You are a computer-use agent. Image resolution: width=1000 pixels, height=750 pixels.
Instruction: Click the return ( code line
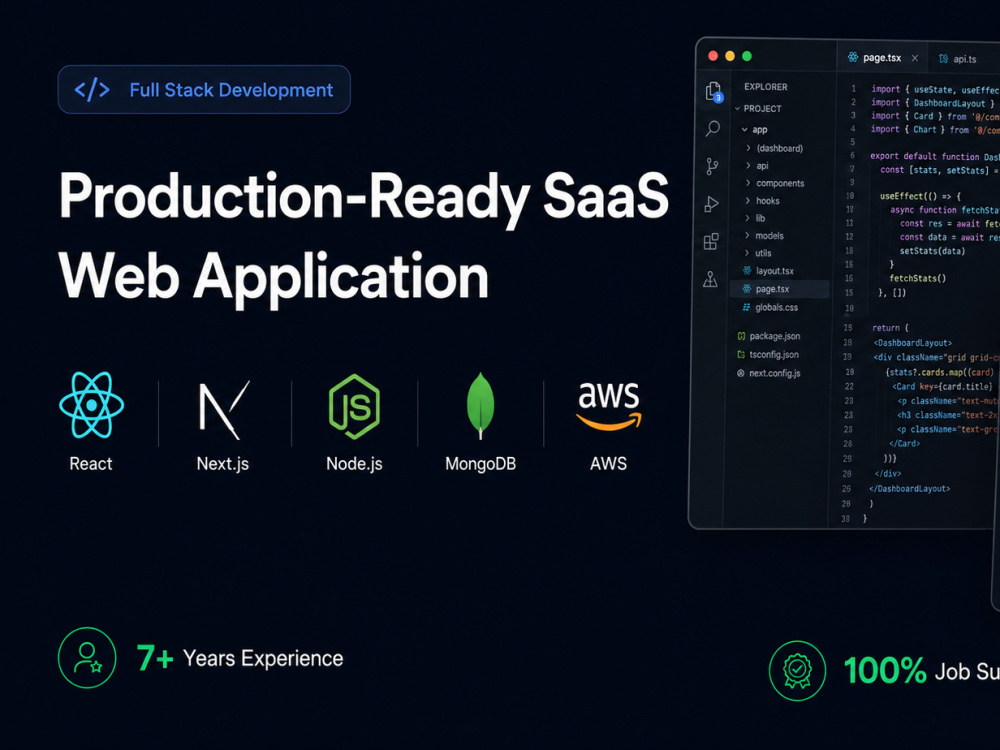[x=890, y=328]
